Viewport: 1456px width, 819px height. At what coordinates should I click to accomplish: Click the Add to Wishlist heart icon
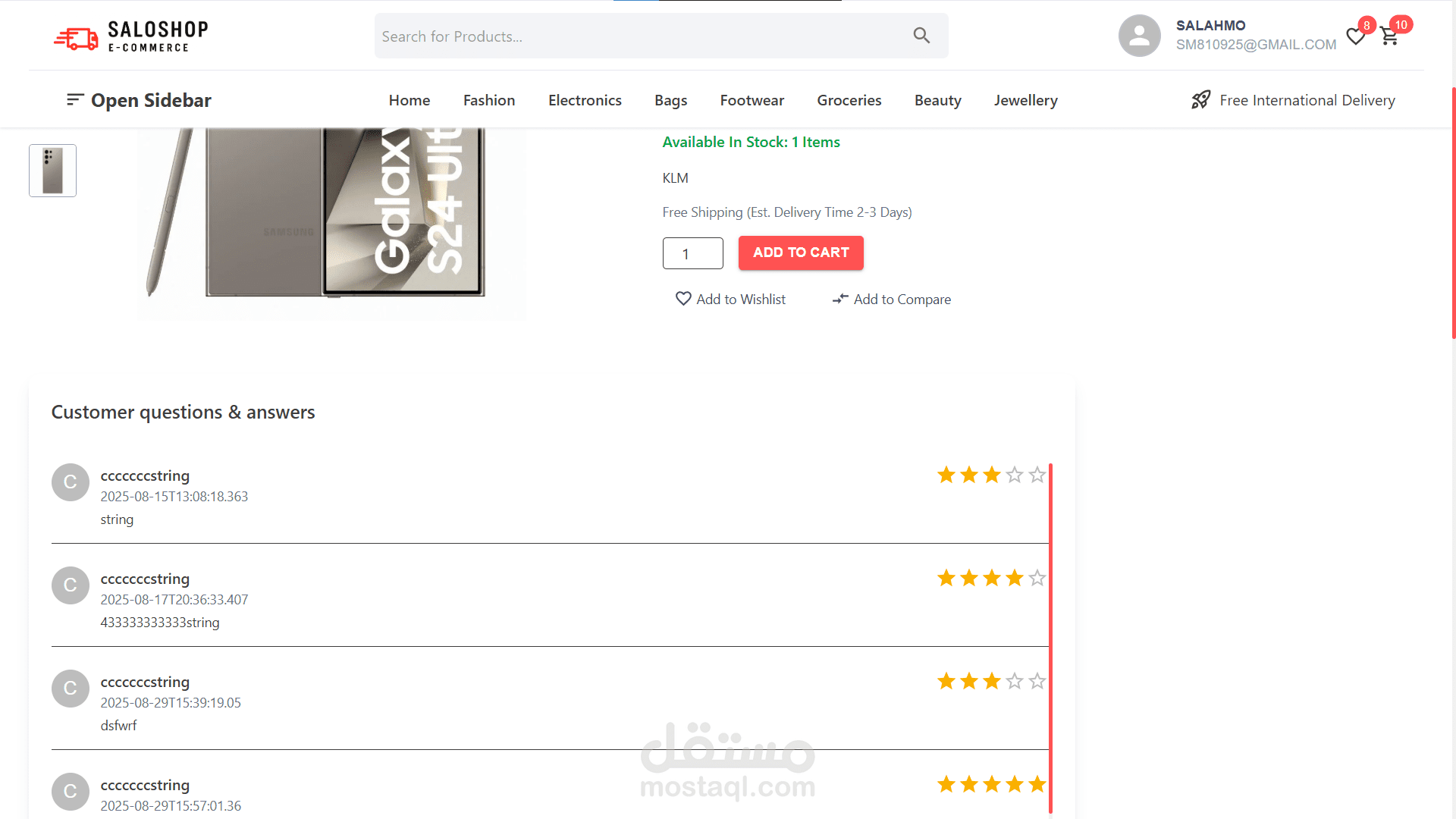tap(683, 299)
